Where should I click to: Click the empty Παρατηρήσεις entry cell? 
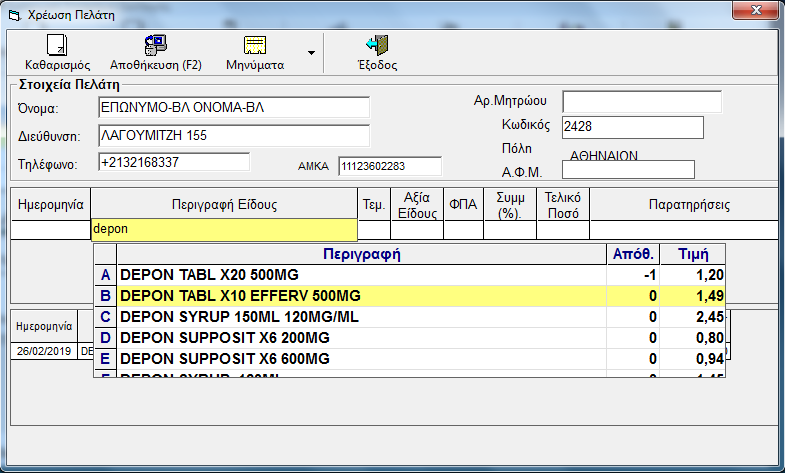click(x=684, y=230)
